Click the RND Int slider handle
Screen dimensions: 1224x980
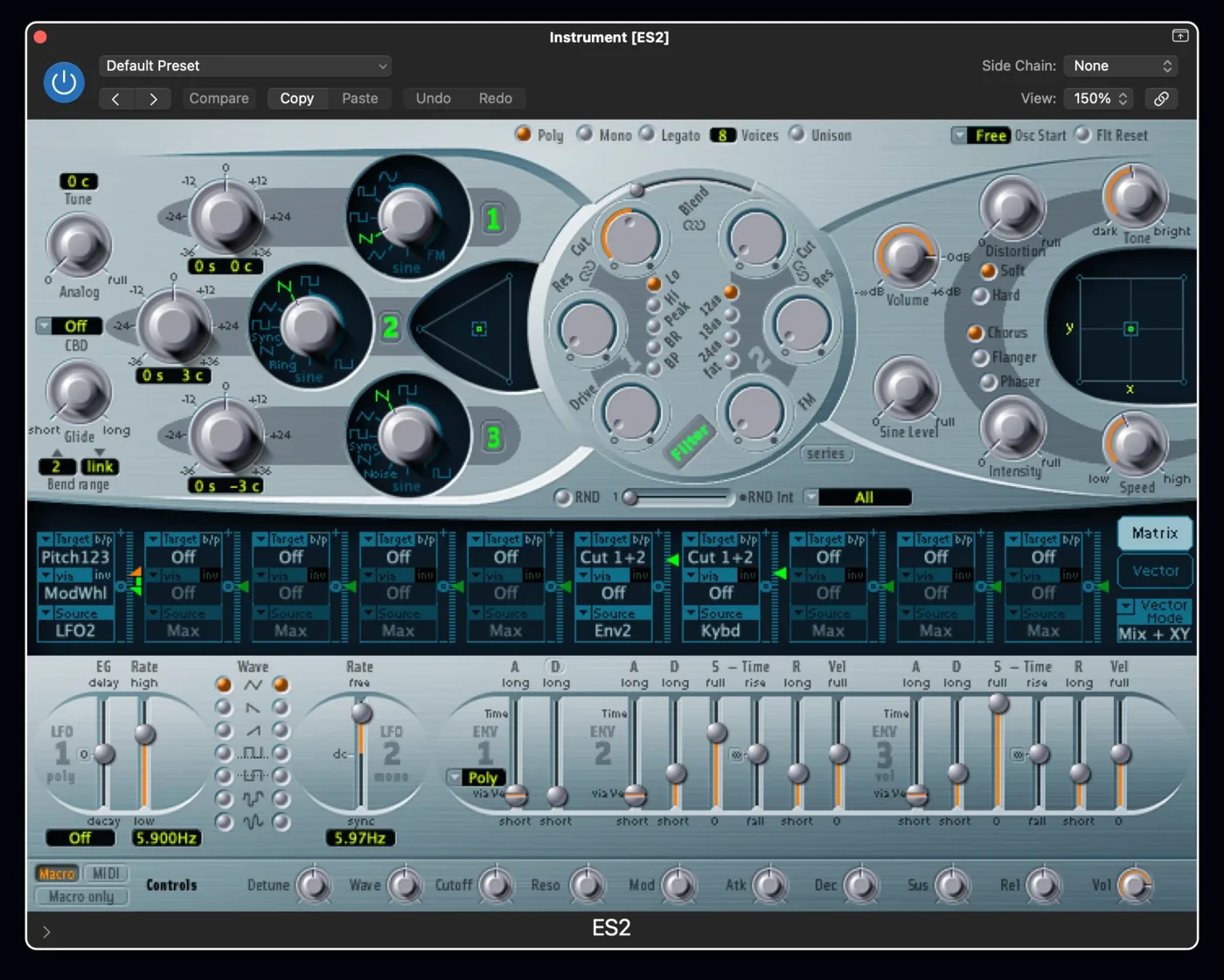(x=629, y=497)
